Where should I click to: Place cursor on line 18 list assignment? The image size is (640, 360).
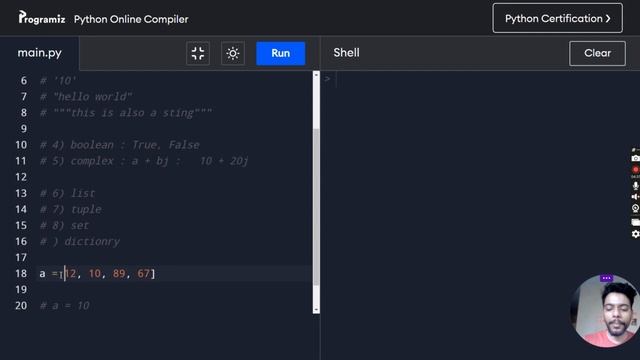pos(97,273)
